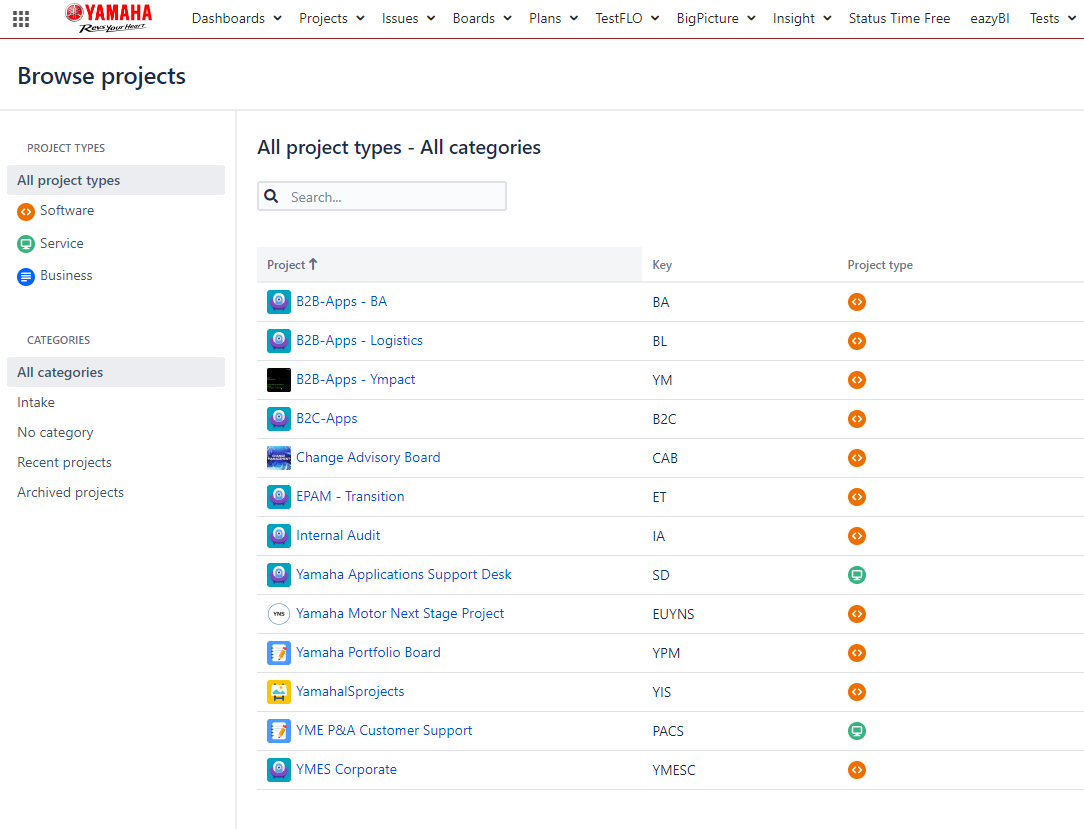Click the project search input field
Image resolution: width=1084 pixels, height=829 pixels.
382,196
